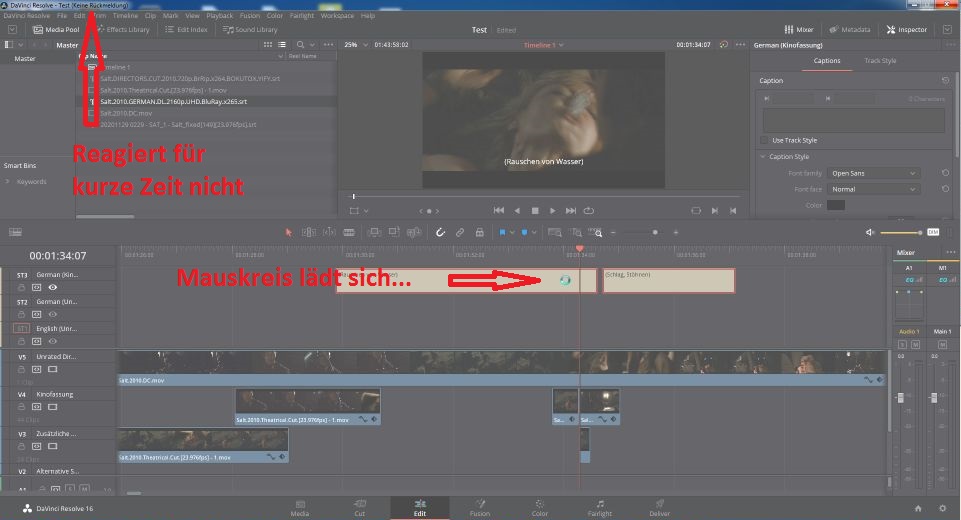Disable the V4 Kinofassung video track

(x=53, y=407)
